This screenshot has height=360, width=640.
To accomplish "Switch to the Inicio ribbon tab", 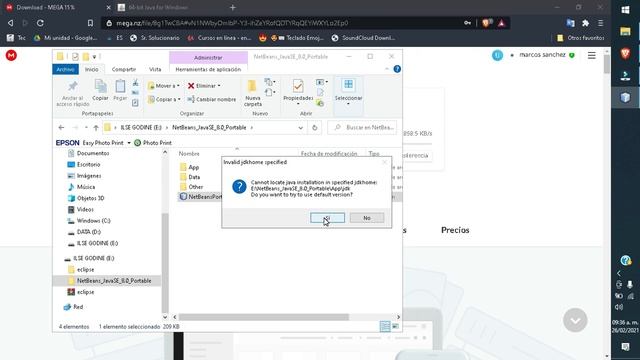I will coord(91,69).
